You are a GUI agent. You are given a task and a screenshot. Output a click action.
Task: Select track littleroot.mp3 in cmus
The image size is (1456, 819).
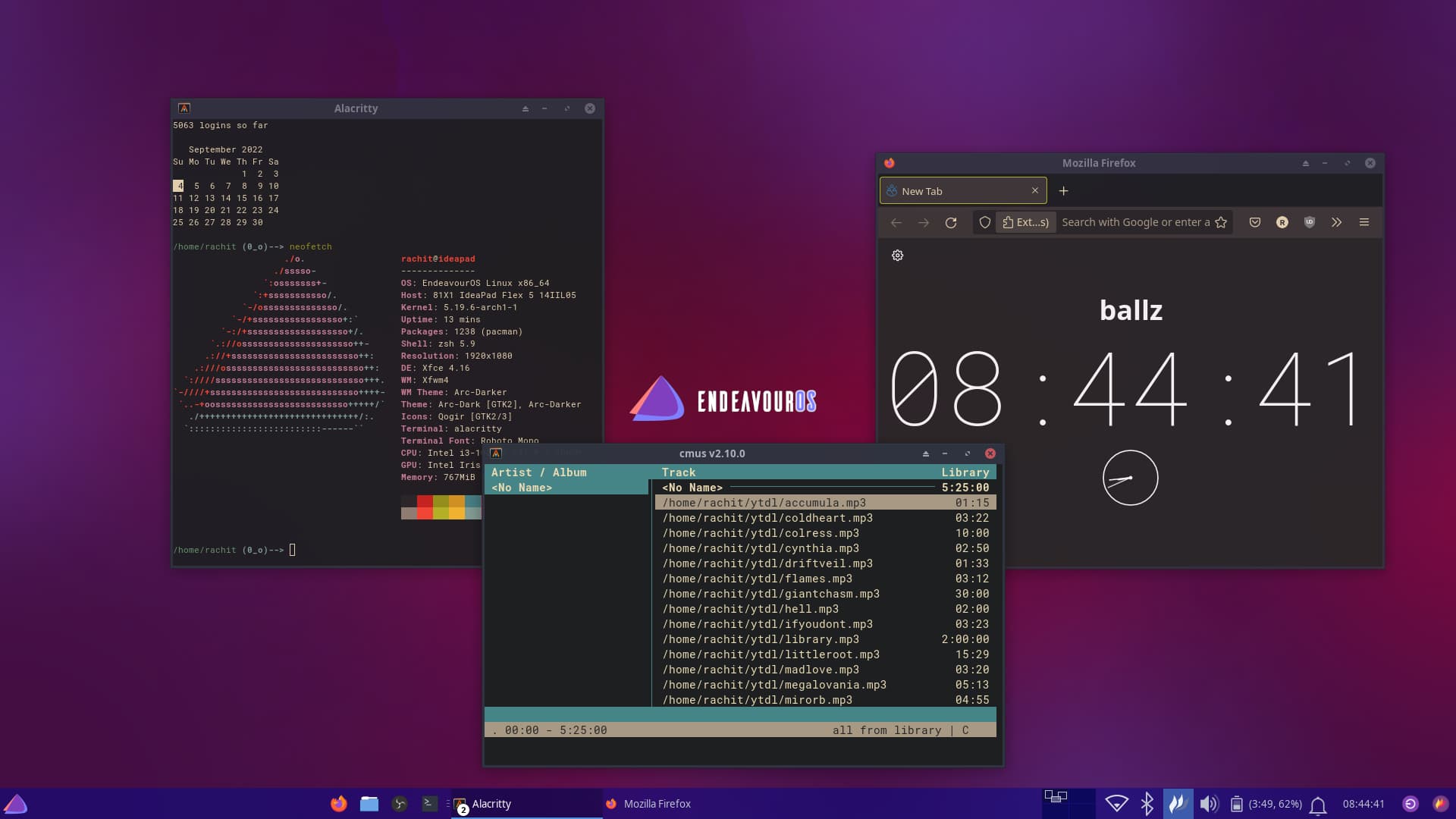tap(825, 654)
